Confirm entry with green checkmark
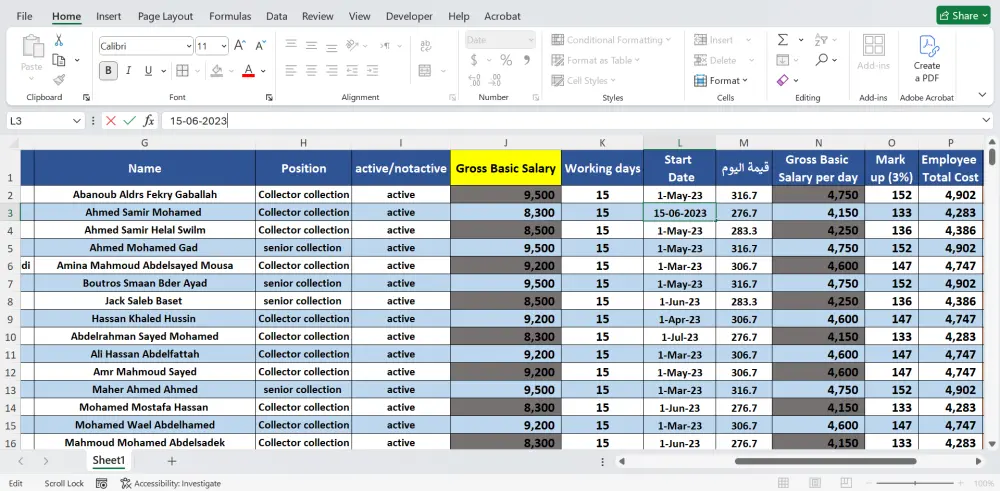Viewport: 1000px width, 491px height. click(129, 121)
